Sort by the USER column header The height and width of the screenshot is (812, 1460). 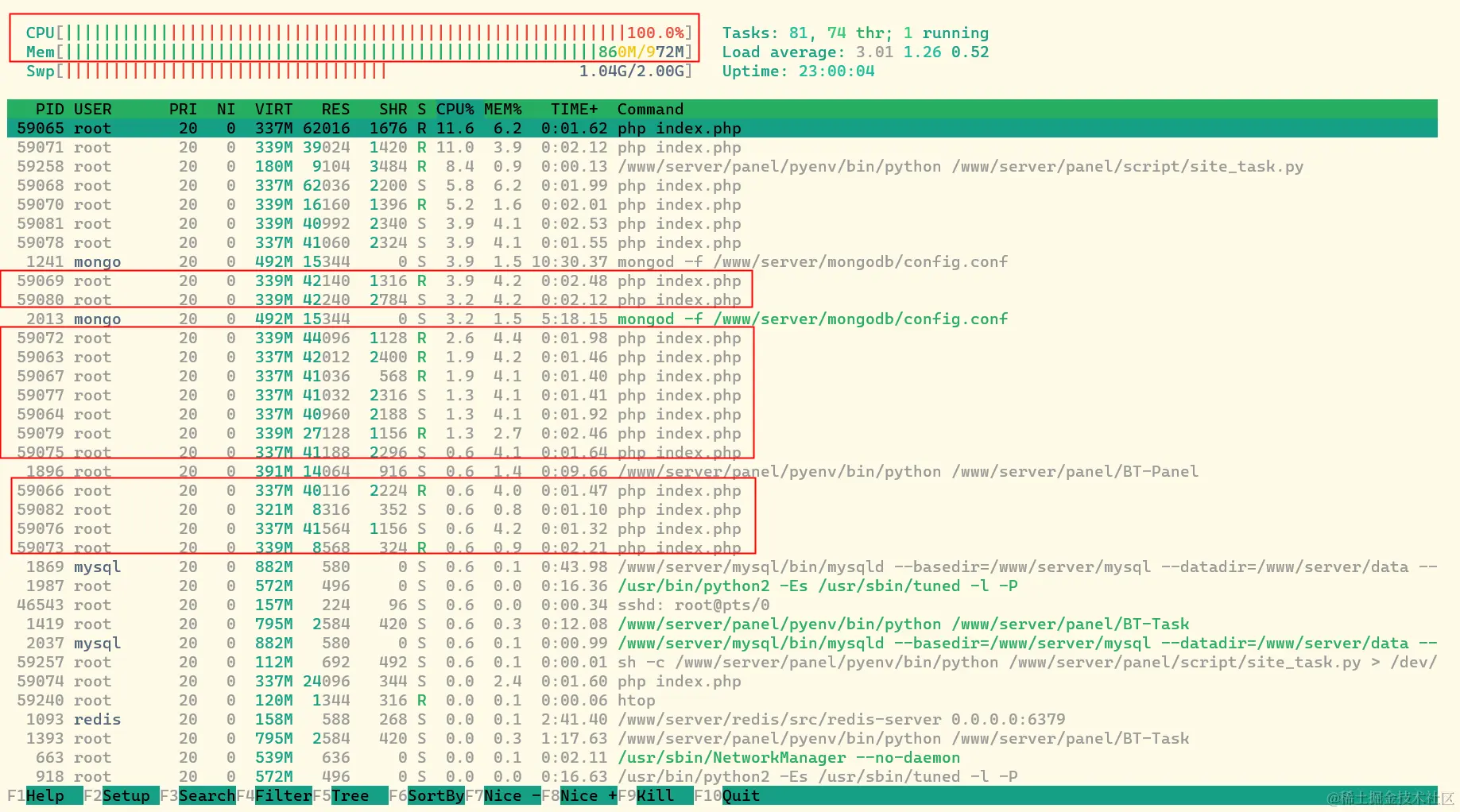(x=93, y=109)
